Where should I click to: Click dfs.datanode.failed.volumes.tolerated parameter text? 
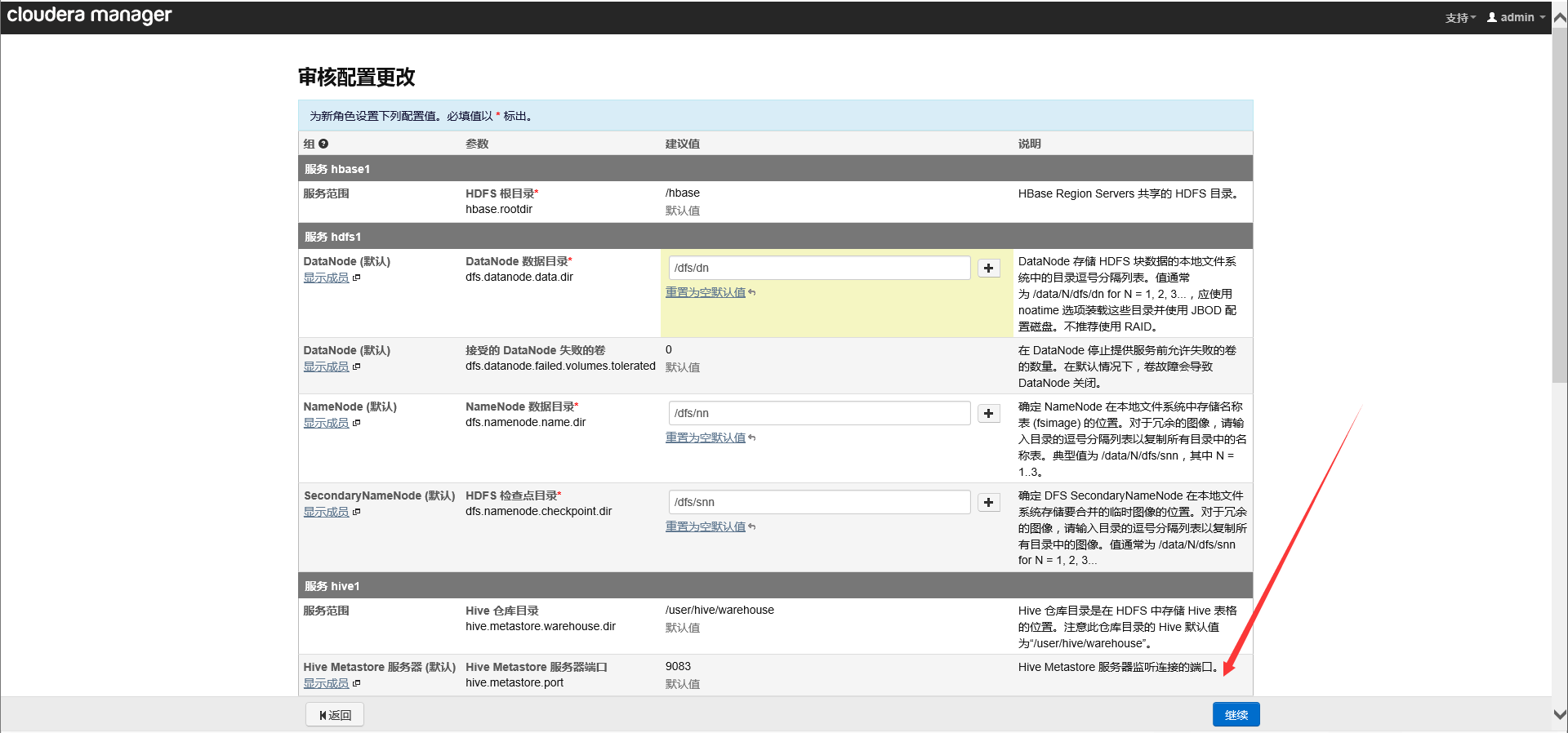click(560, 366)
